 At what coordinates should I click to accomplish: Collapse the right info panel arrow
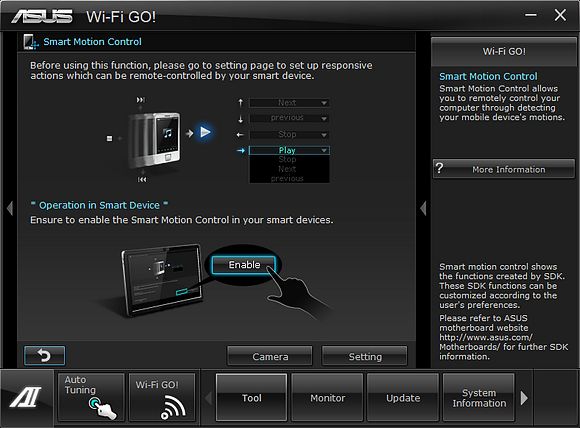pos(424,208)
